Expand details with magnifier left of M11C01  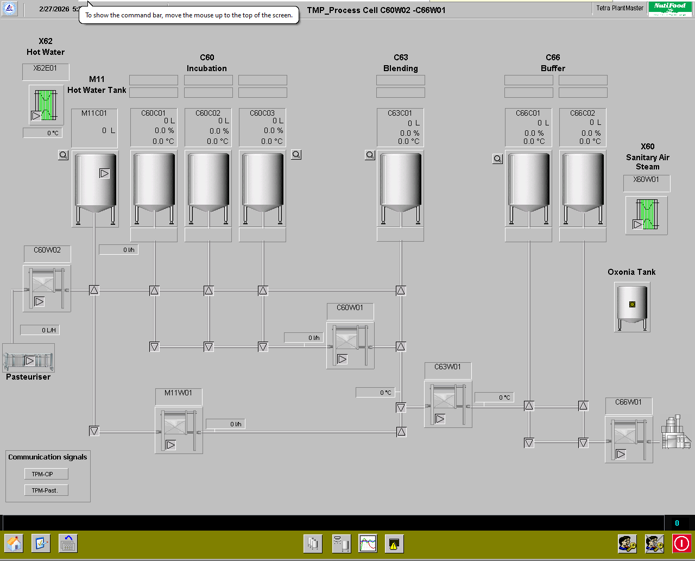click(63, 155)
